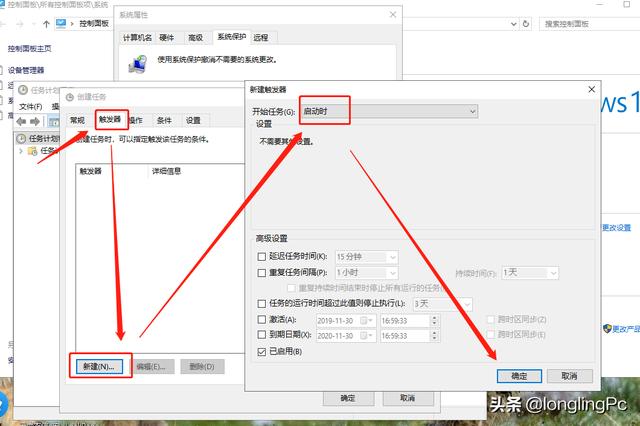The image size is (640, 426).
Task: Open the 高级 tab in 系统属性
Action: pos(196,38)
